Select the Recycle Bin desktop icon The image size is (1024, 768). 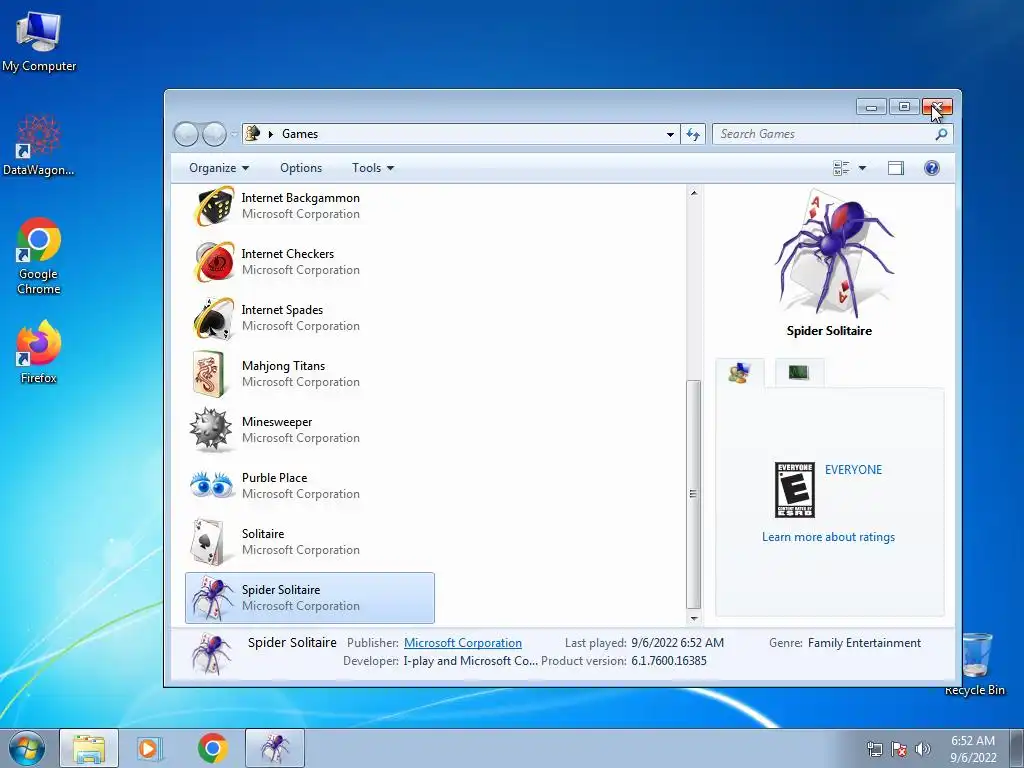(x=976, y=664)
